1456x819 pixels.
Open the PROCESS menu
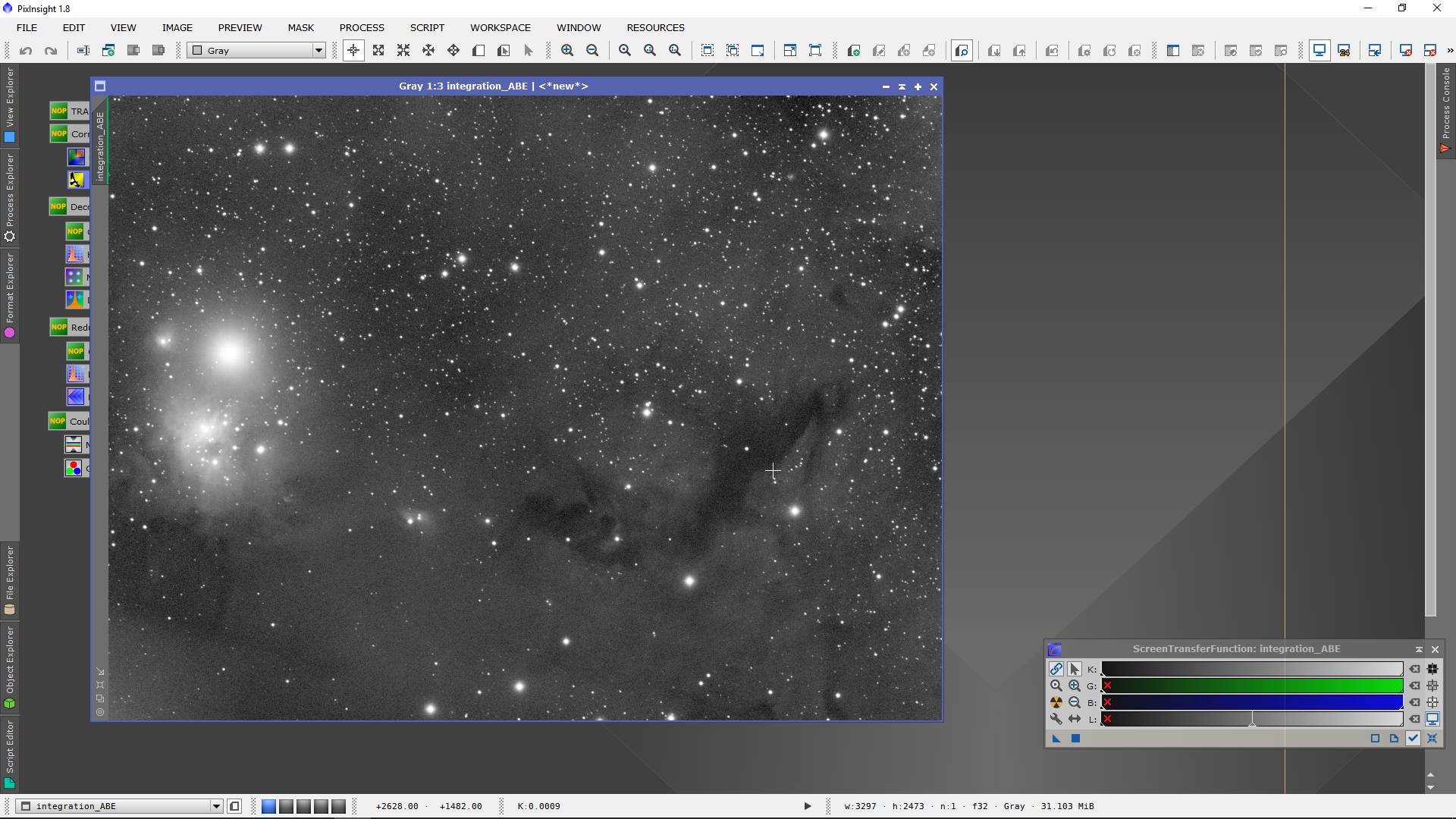click(x=362, y=27)
